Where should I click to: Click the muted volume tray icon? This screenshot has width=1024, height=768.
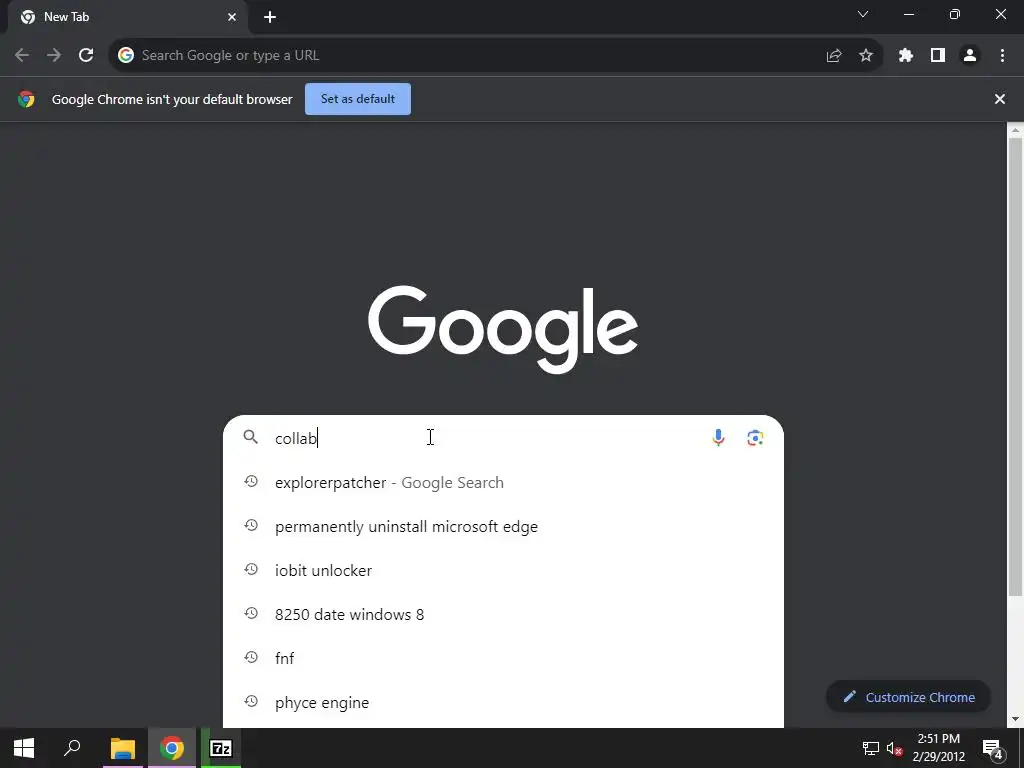895,748
